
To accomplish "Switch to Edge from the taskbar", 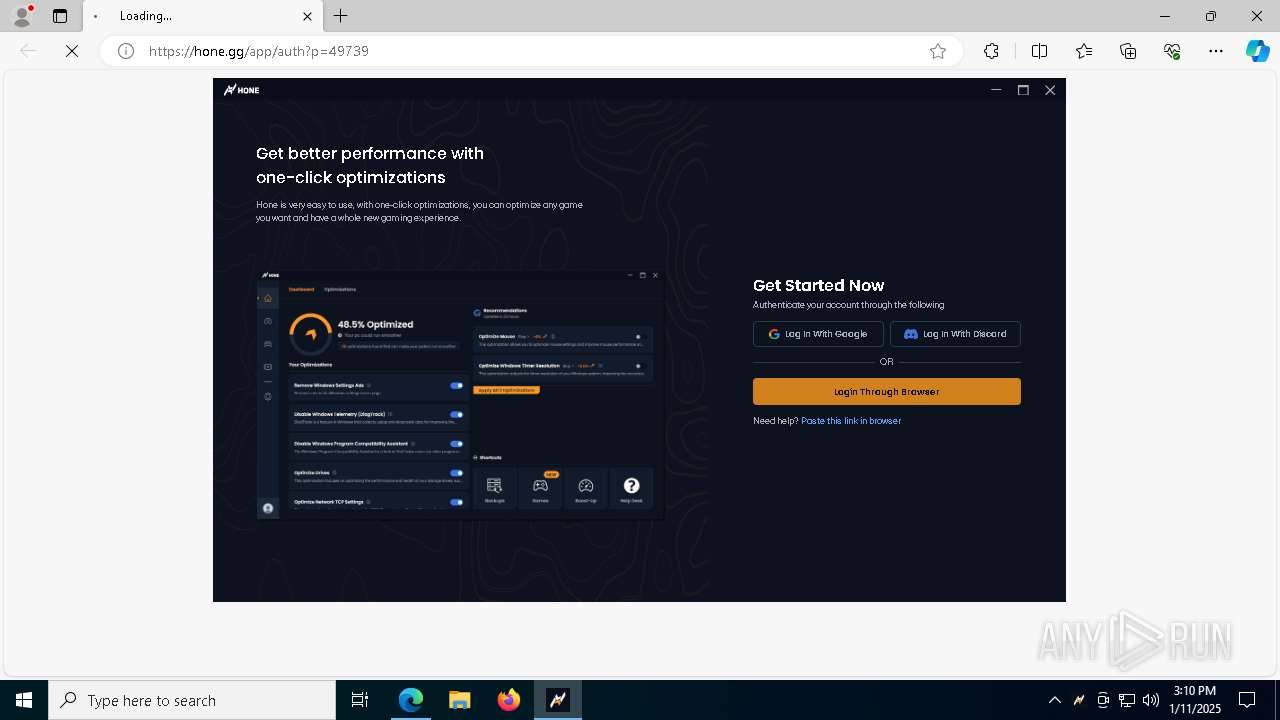I will [x=411, y=700].
